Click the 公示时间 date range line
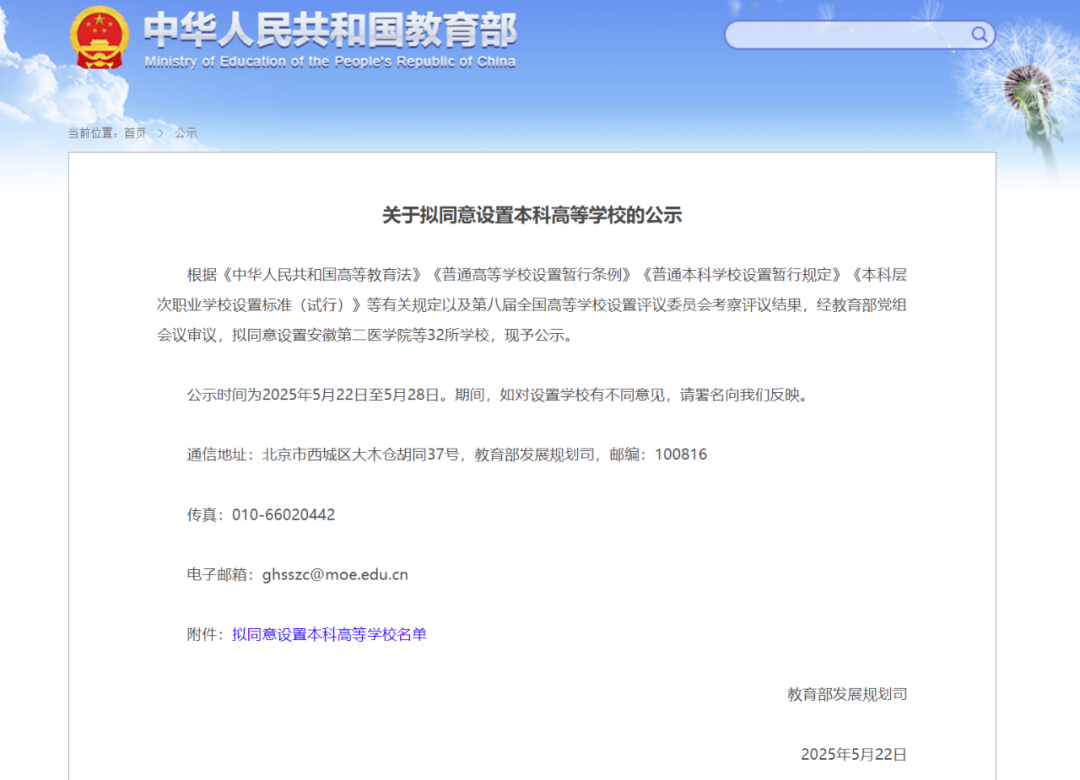The width and height of the screenshot is (1080, 780). coord(497,395)
